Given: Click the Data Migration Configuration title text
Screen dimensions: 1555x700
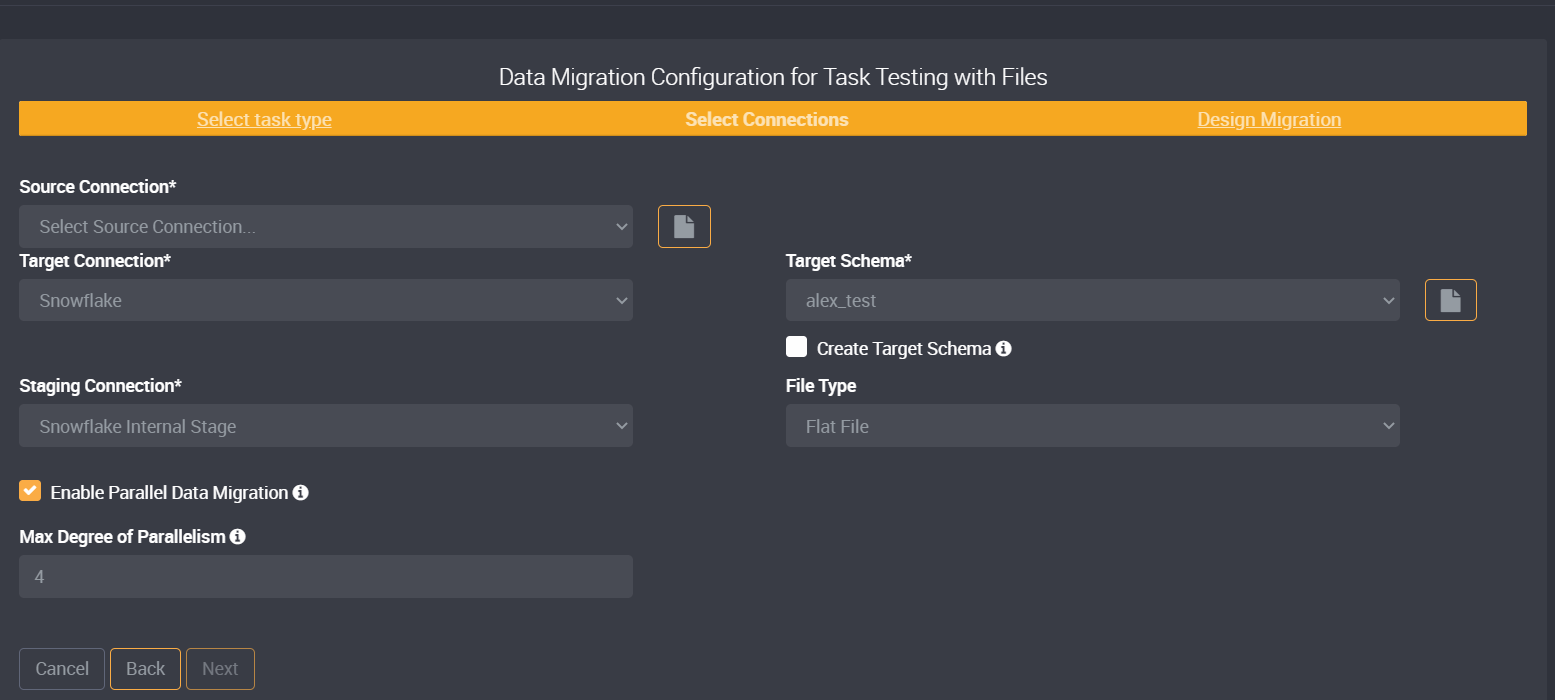Looking at the screenshot, I should click(x=773, y=77).
